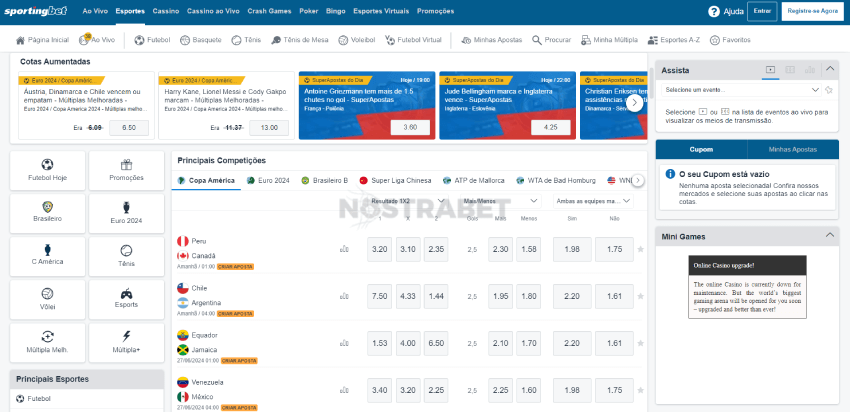Viewport: 850px width, 412px height.
Task: Go to Página Inicial home icon
Action: pyautogui.click(x=21, y=40)
